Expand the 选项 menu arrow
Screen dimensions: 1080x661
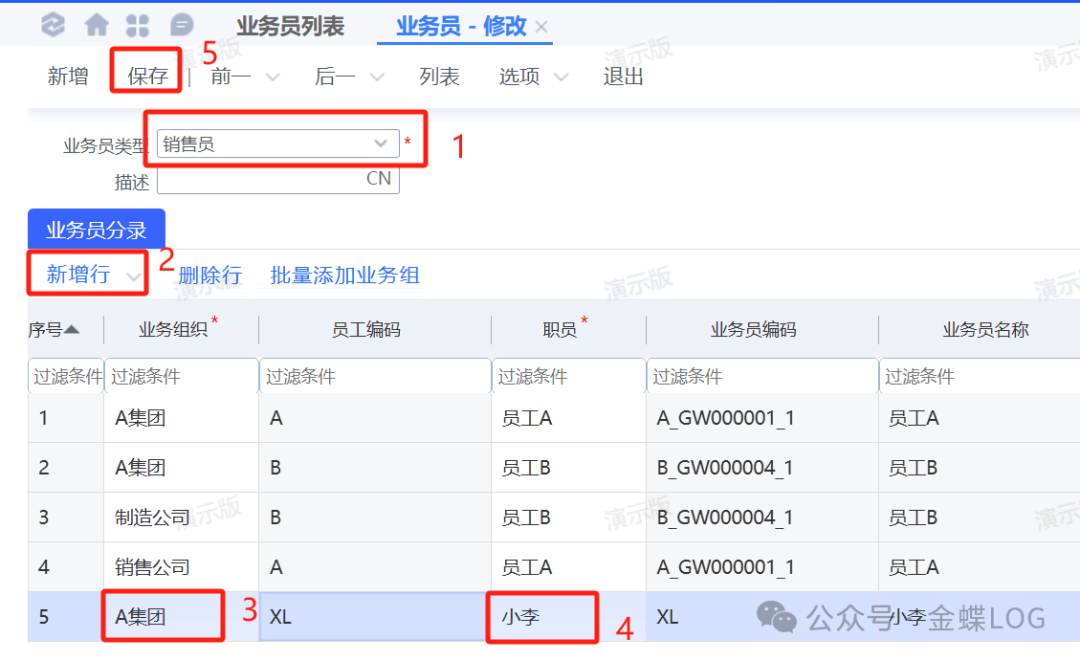(561, 77)
